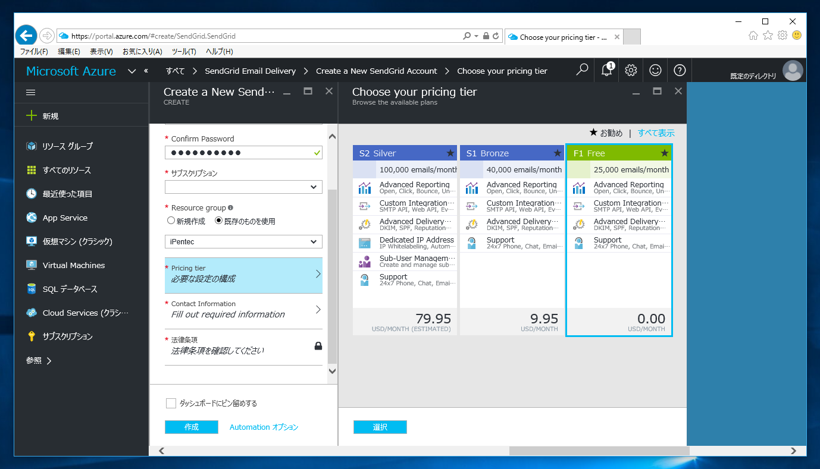Click the Microsoft Azure logo text
The image size is (820, 469).
point(71,71)
